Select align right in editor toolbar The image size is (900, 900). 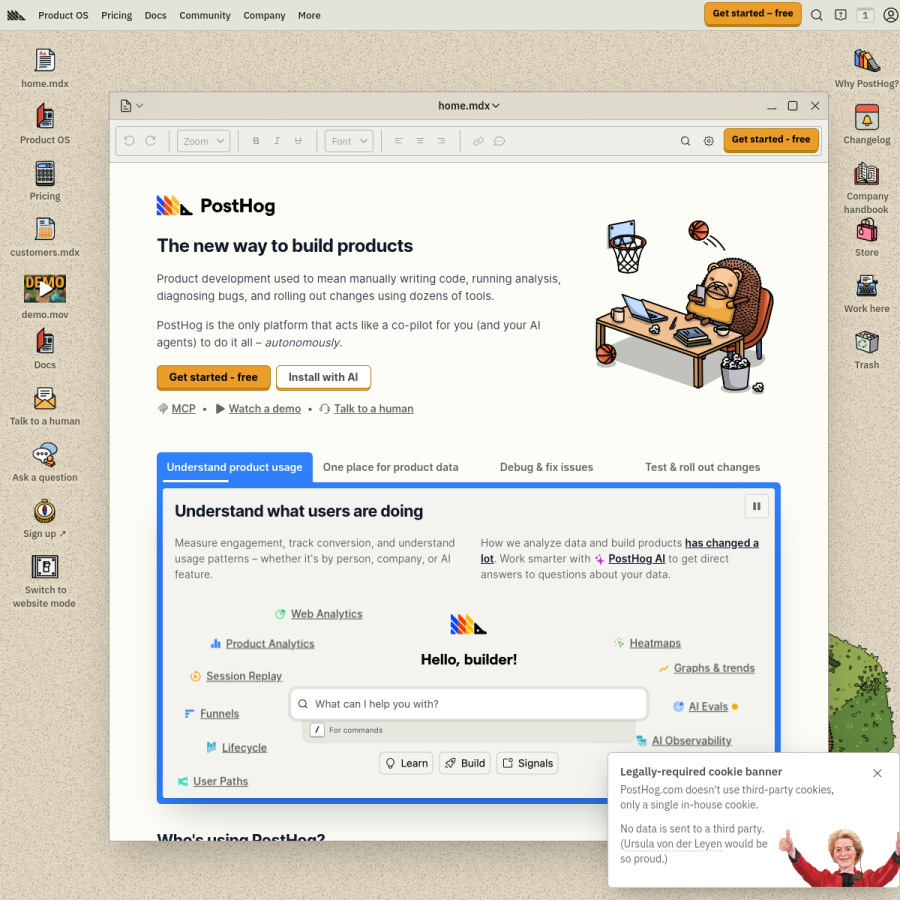click(x=441, y=141)
